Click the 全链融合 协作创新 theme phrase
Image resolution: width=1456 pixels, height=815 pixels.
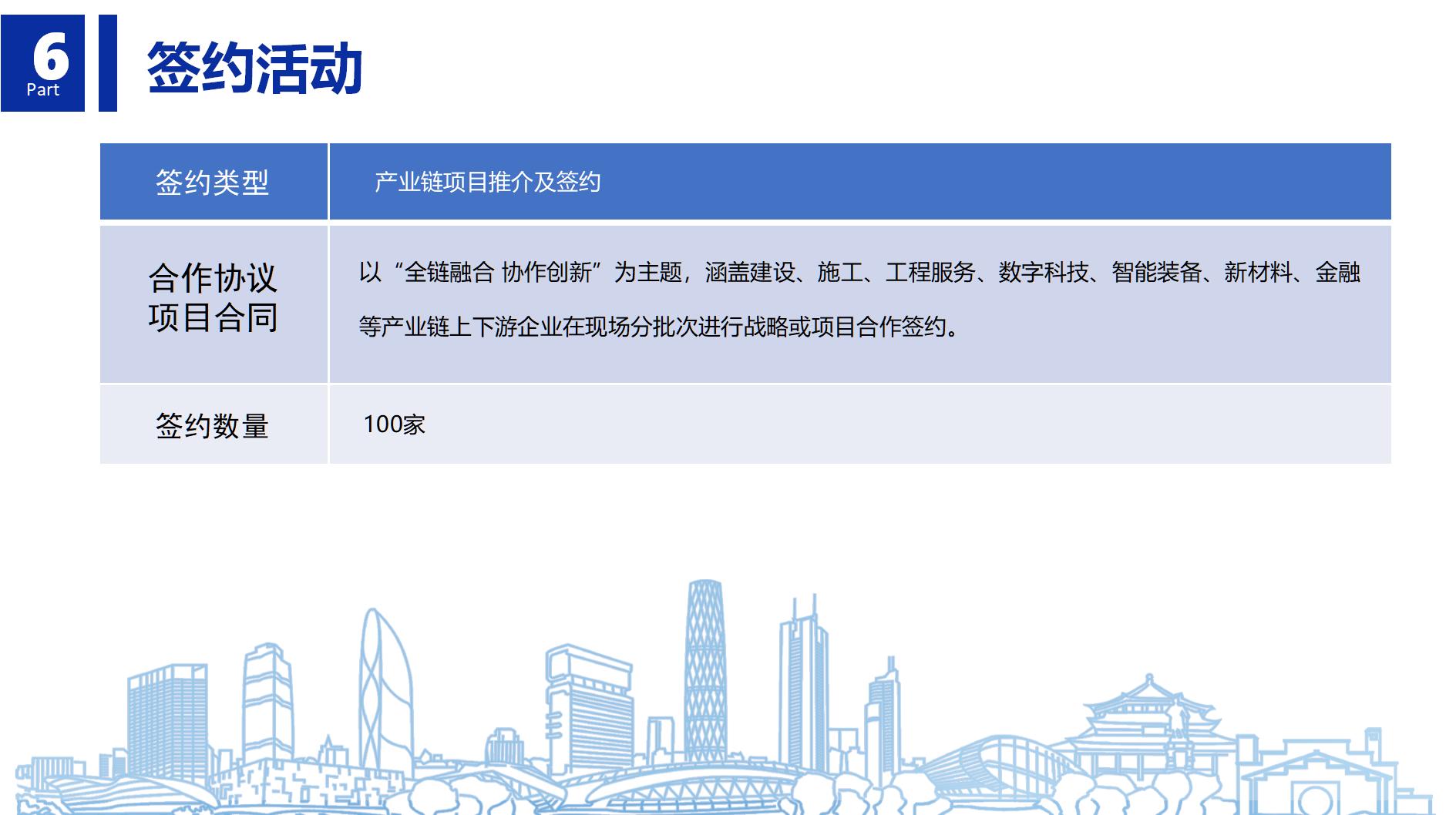498,272
